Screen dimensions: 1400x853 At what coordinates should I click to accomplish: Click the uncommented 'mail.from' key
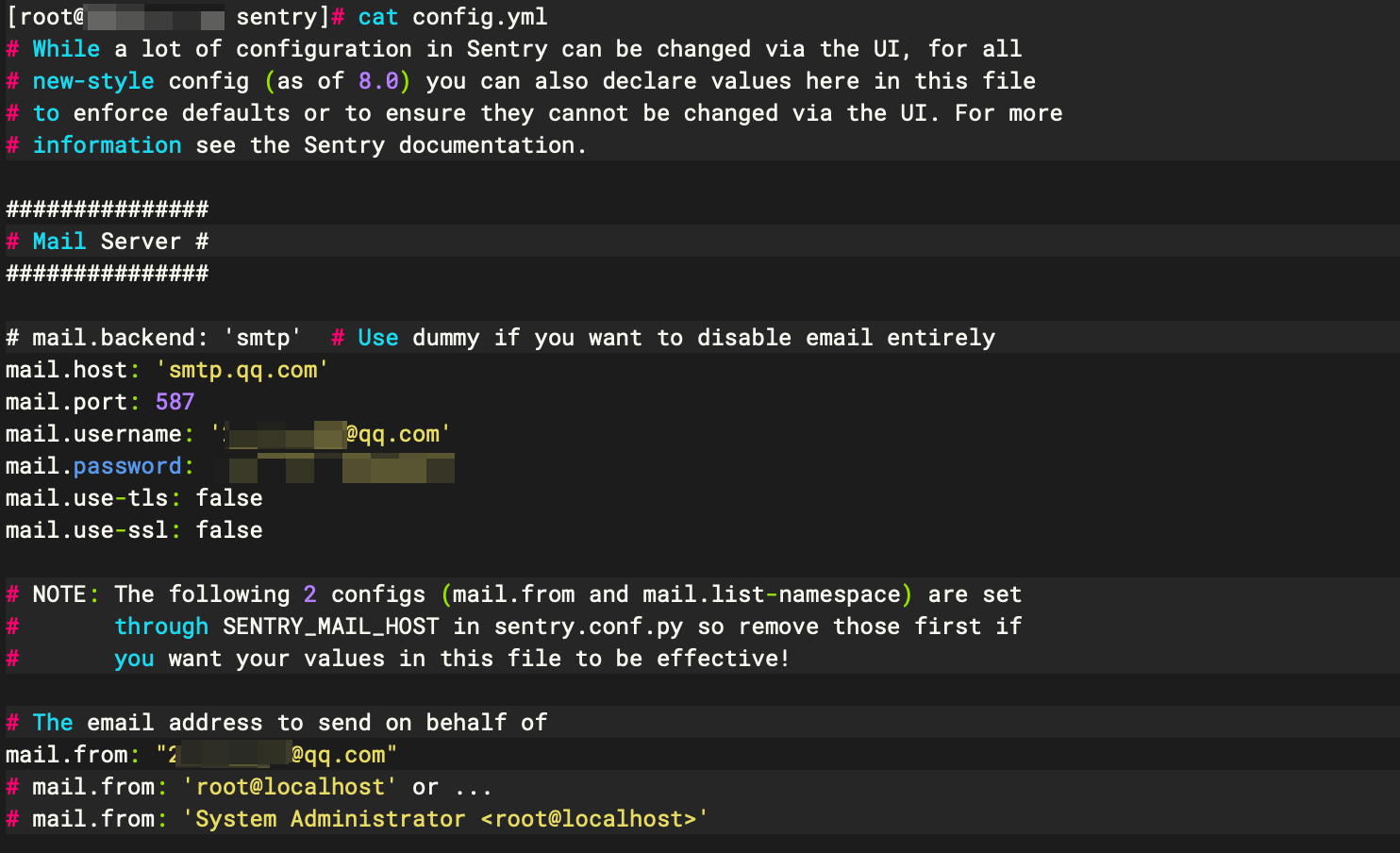pos(66,755)
